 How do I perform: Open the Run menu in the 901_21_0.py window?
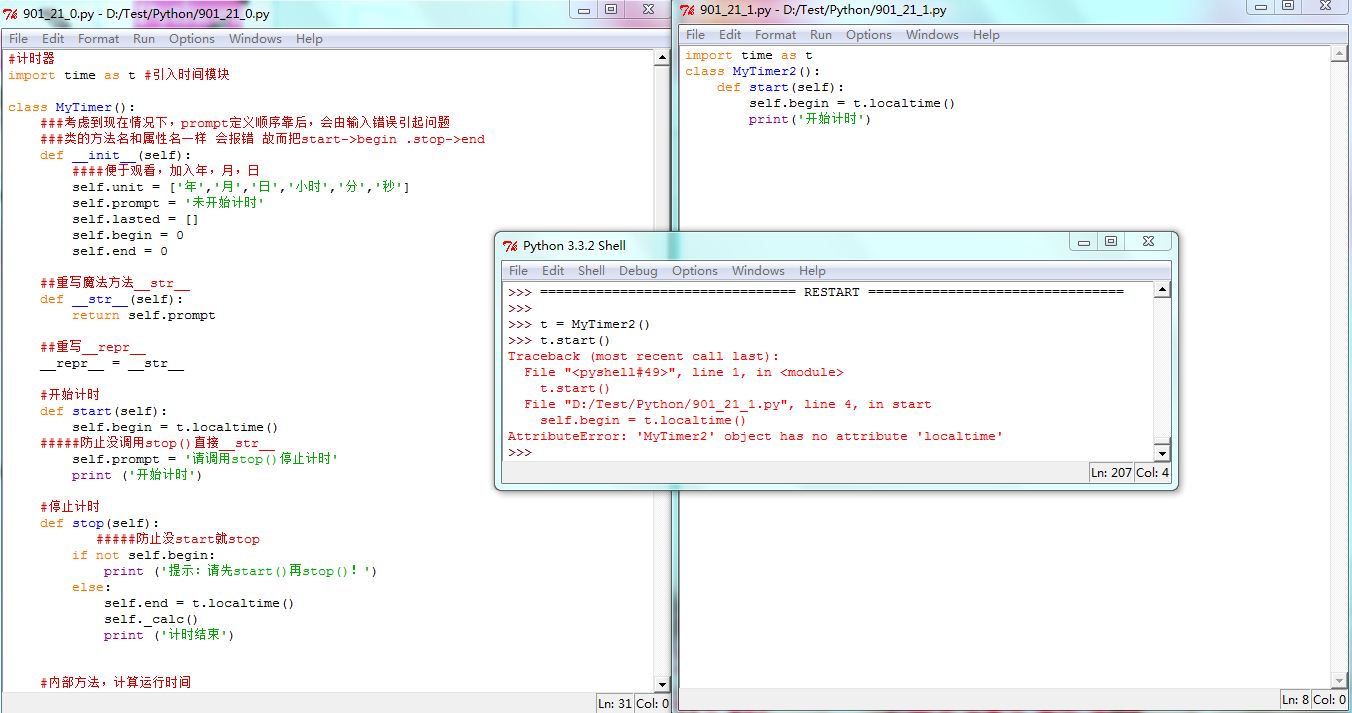(x=144, y=39)
